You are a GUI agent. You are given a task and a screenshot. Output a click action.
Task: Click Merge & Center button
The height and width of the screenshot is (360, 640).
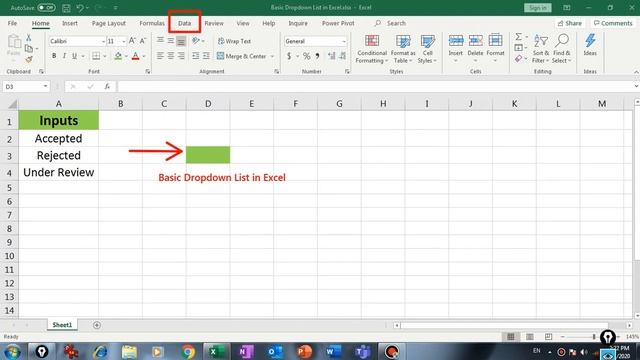coord(242,56)
